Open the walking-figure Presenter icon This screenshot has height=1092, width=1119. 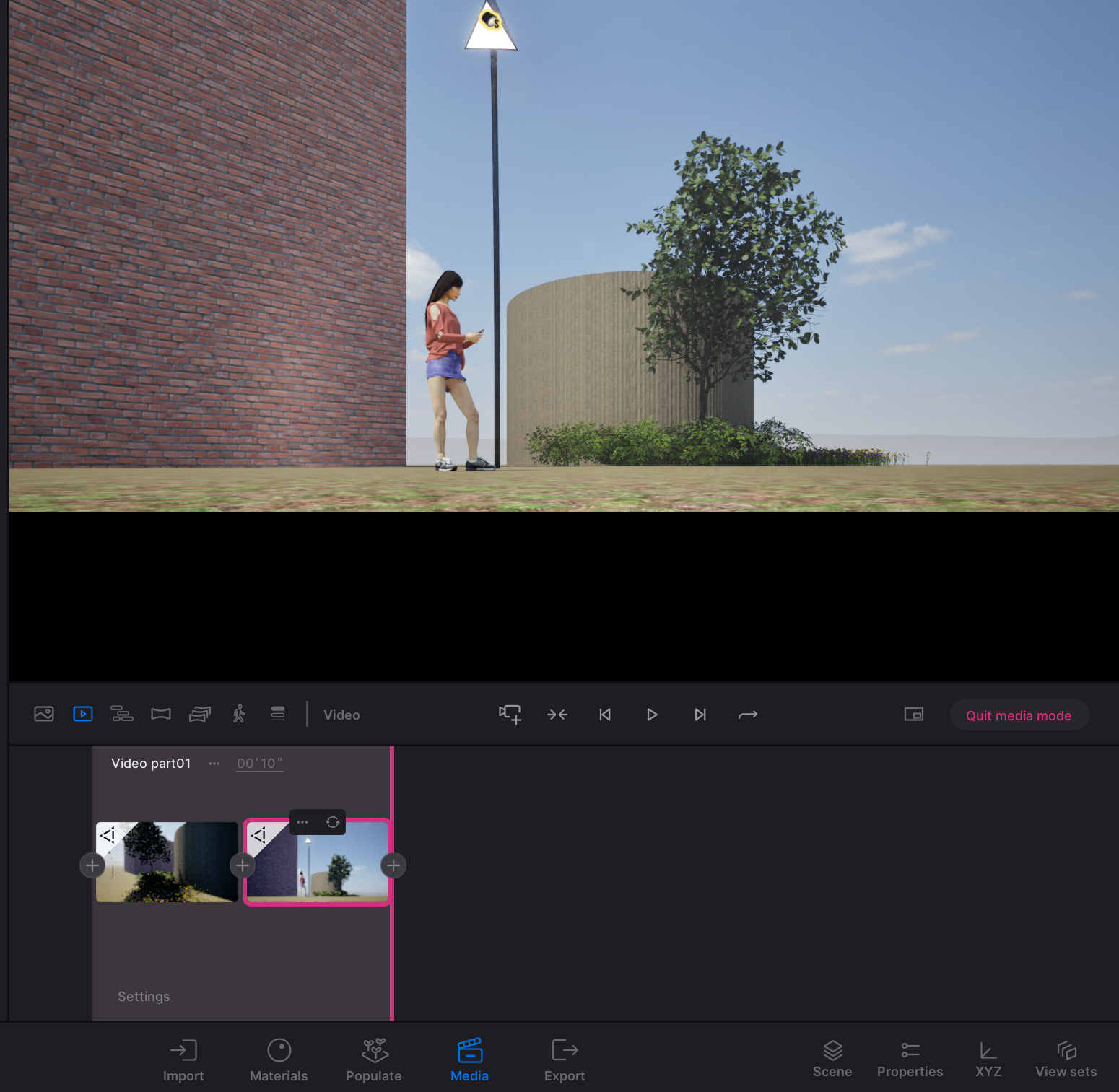239,715
